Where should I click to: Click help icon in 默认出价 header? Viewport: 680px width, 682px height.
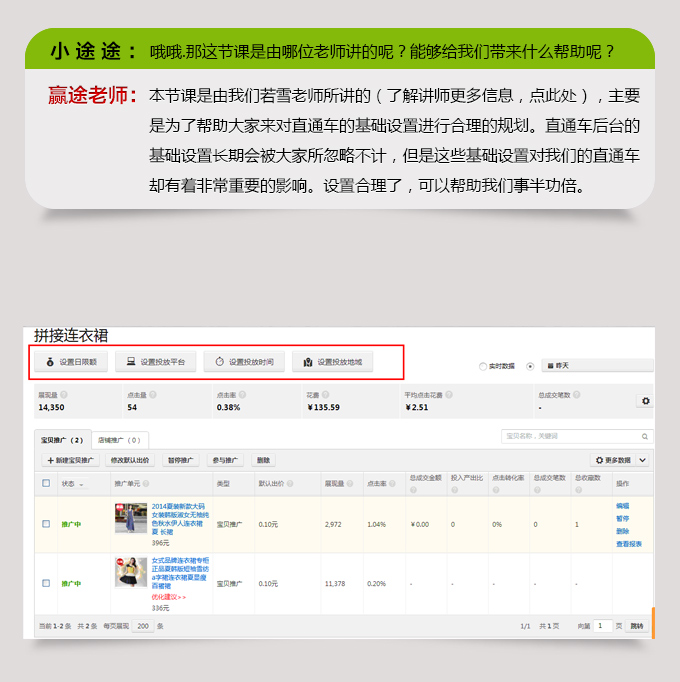tap(290, 484)
